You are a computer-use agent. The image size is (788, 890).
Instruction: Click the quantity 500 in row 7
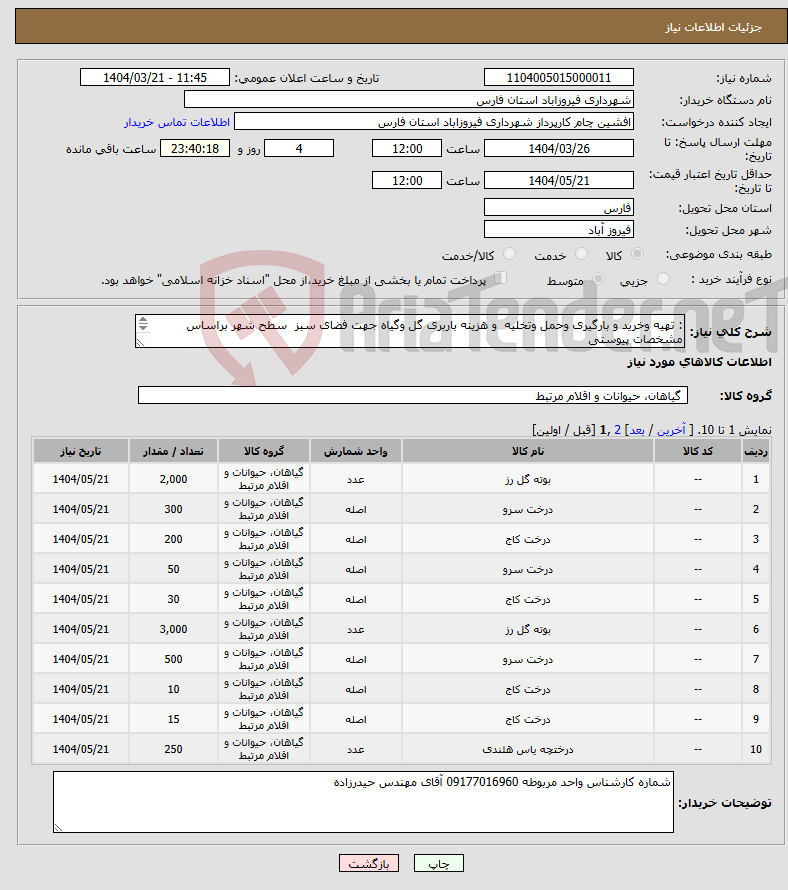(173, 660)
